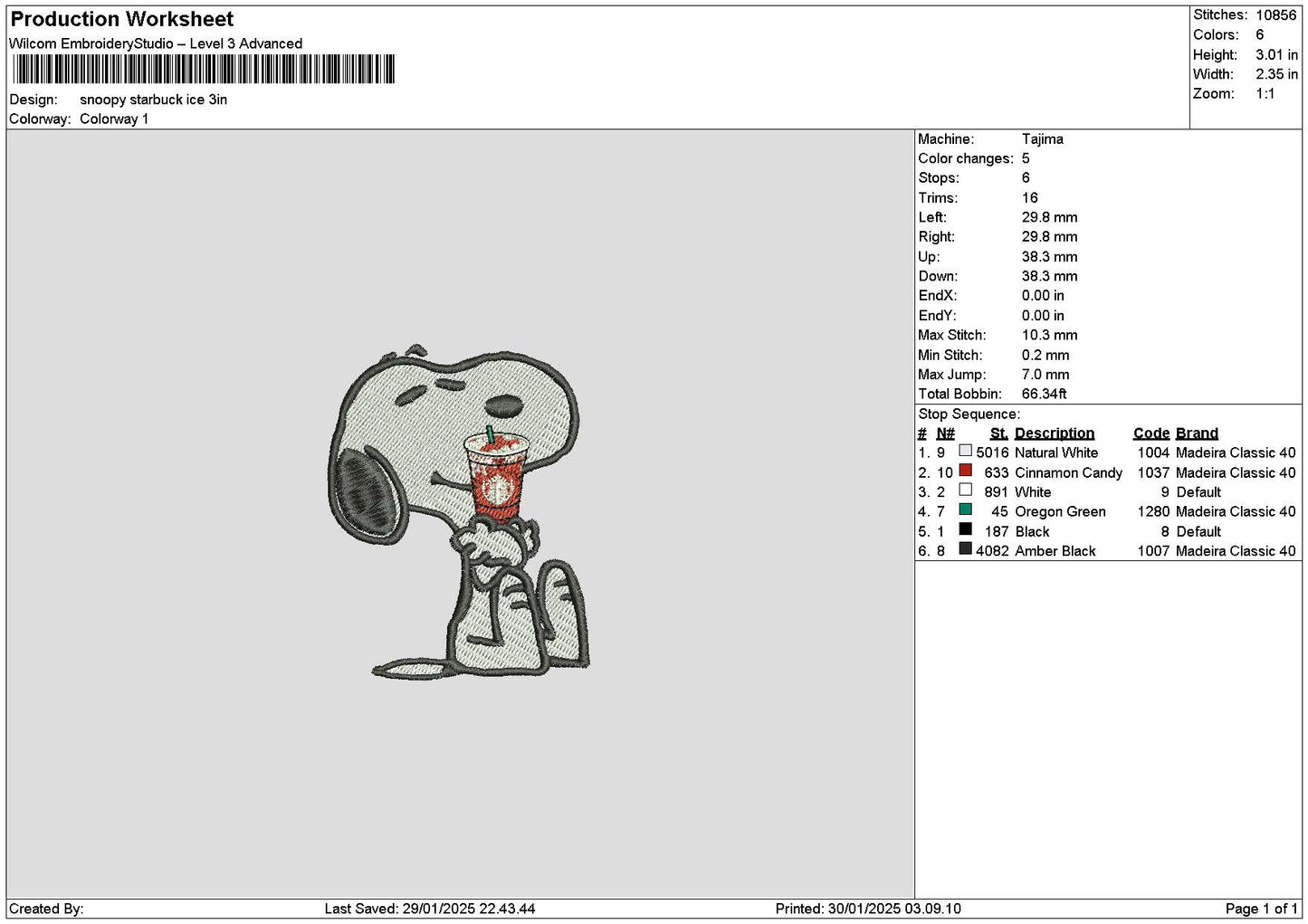The width and height of the screenshot is (1308, 924).
Task: Click the Zoom value '1:1'
Action: [x=1265, y=94]
